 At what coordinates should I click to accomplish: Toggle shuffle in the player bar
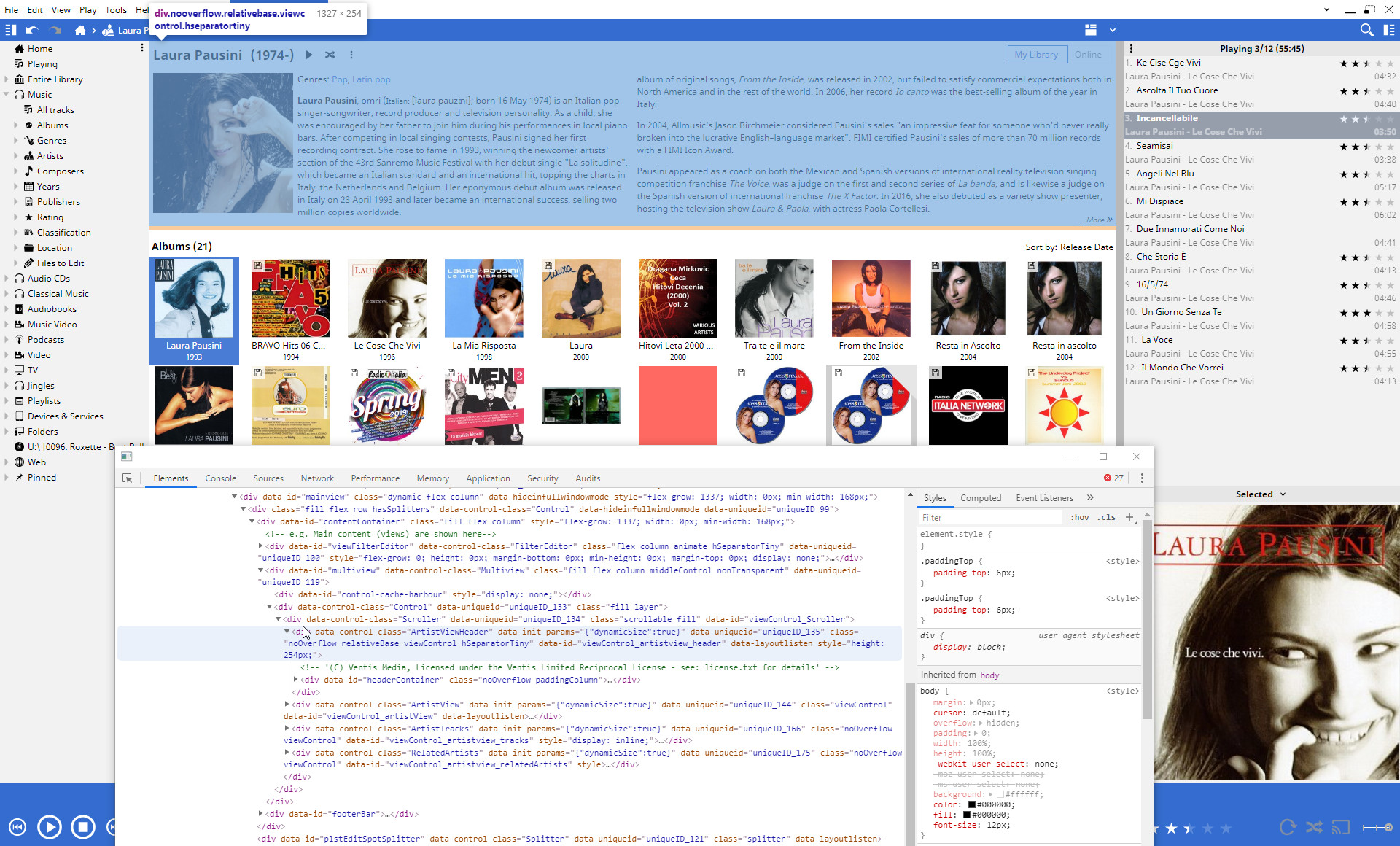pos(1314,827)
